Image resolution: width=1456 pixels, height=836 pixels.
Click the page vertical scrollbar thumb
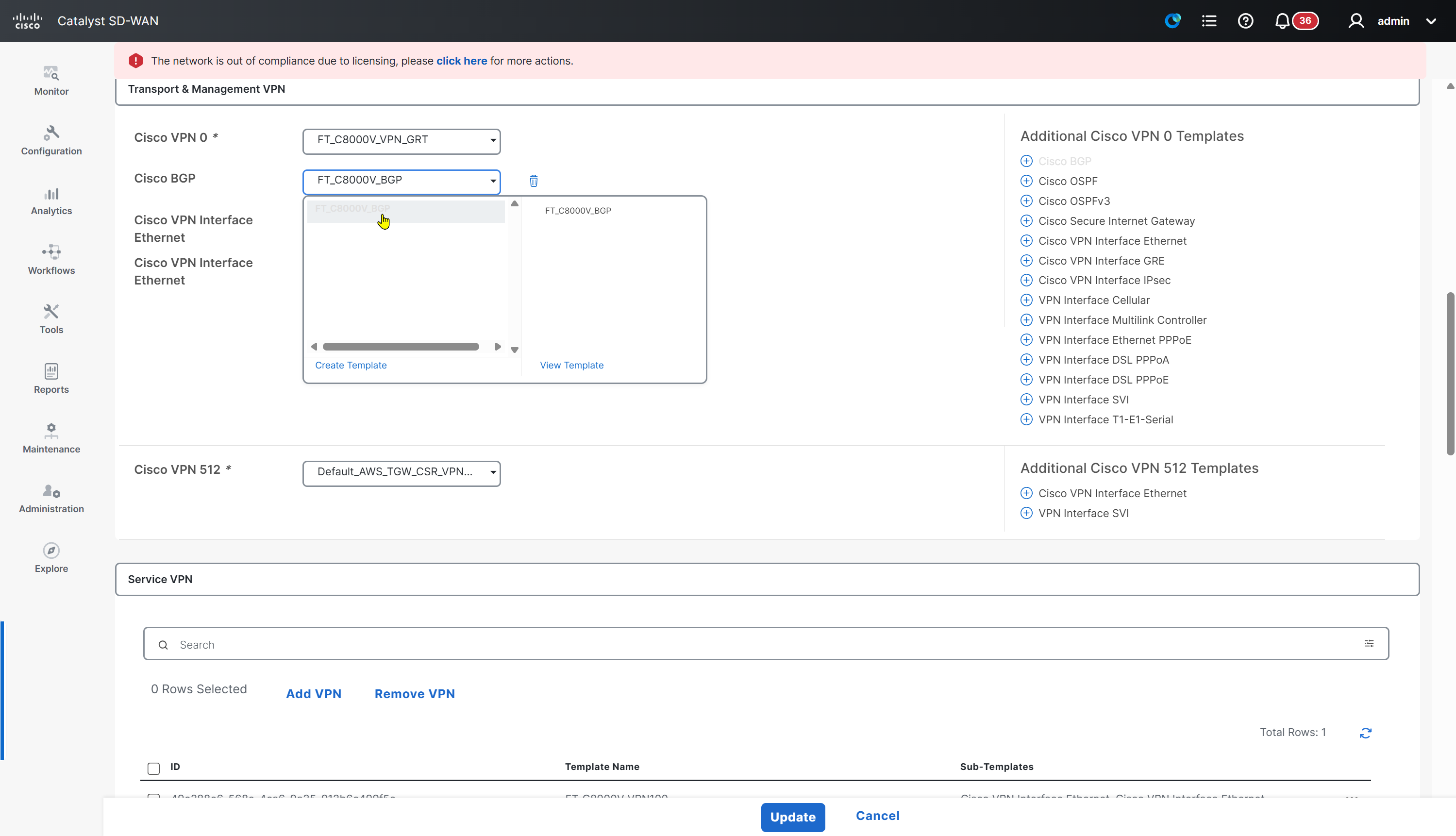(1450, 373)
